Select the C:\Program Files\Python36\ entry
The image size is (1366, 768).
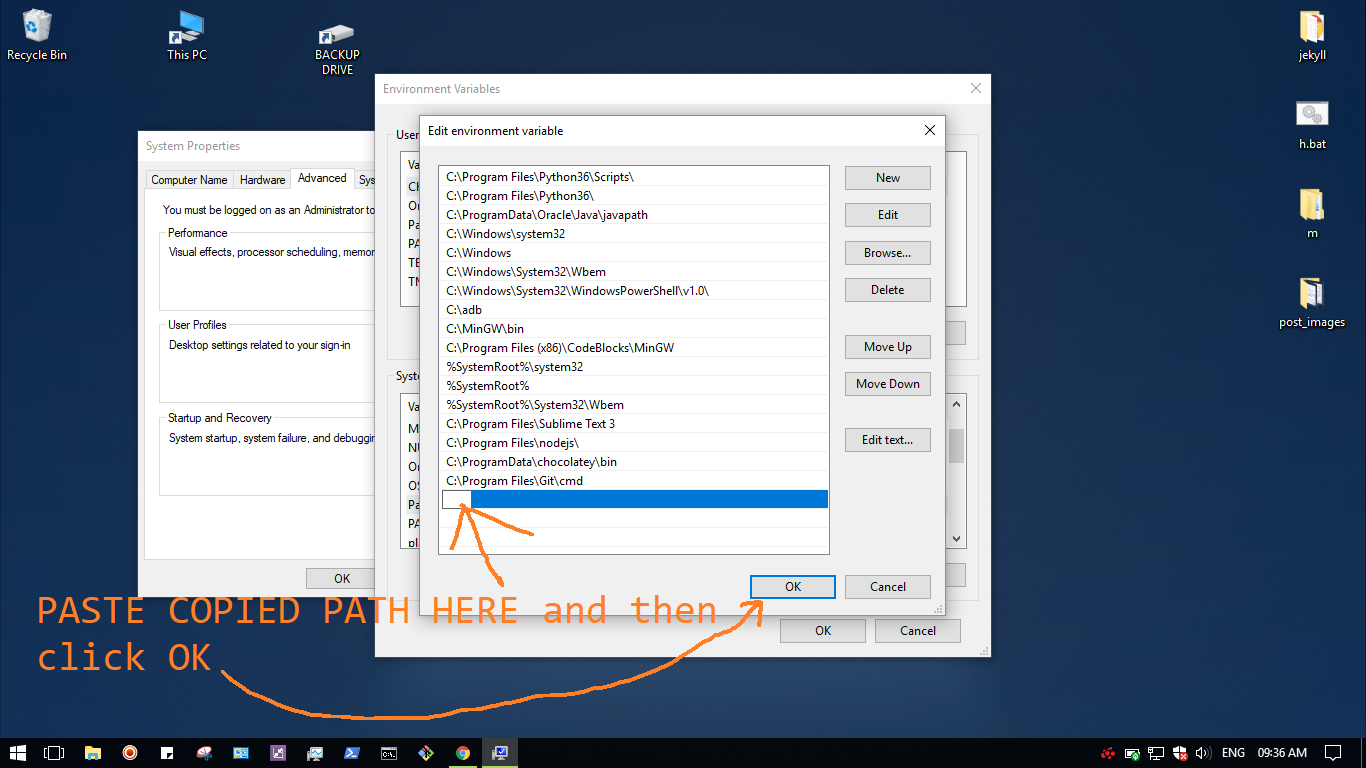pyautogui.click(x=635, y=196)
